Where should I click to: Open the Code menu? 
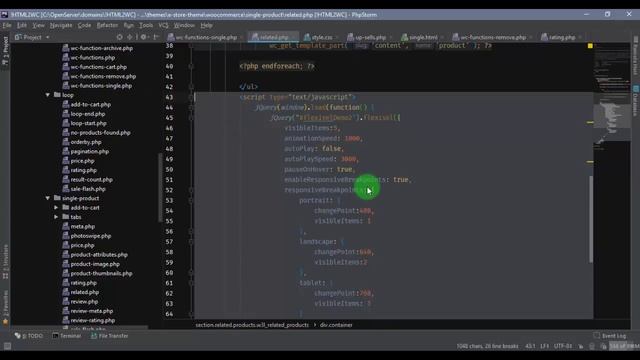(84, 25)
